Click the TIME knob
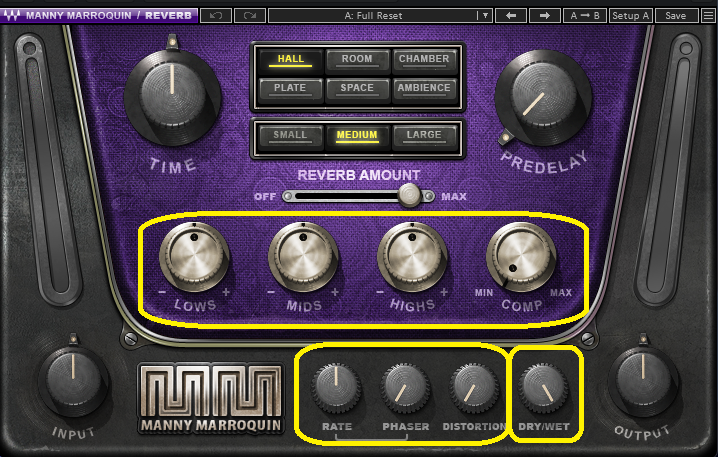 coord(173,97)
